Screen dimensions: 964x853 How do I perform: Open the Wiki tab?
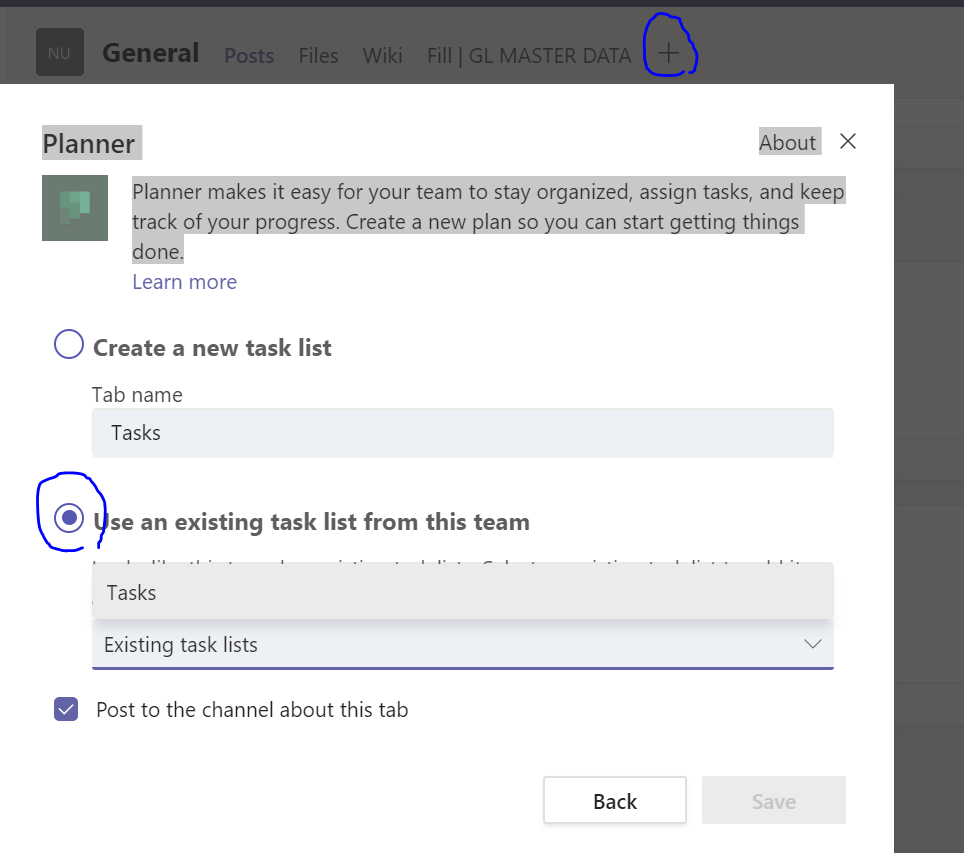click(382, 55)
